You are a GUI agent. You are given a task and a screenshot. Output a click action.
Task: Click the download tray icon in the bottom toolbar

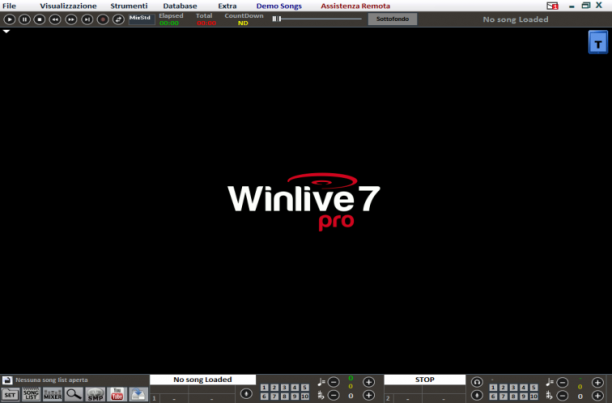(x=138, y=394)
